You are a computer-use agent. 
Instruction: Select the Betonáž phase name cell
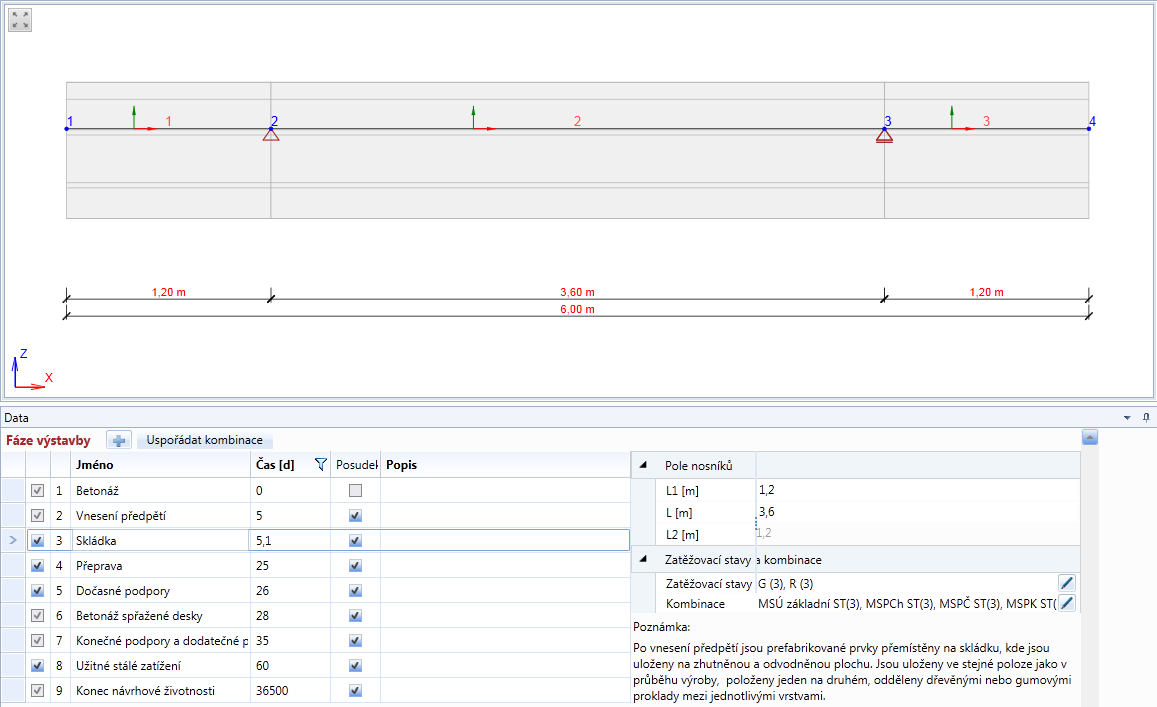click(162, 491)
